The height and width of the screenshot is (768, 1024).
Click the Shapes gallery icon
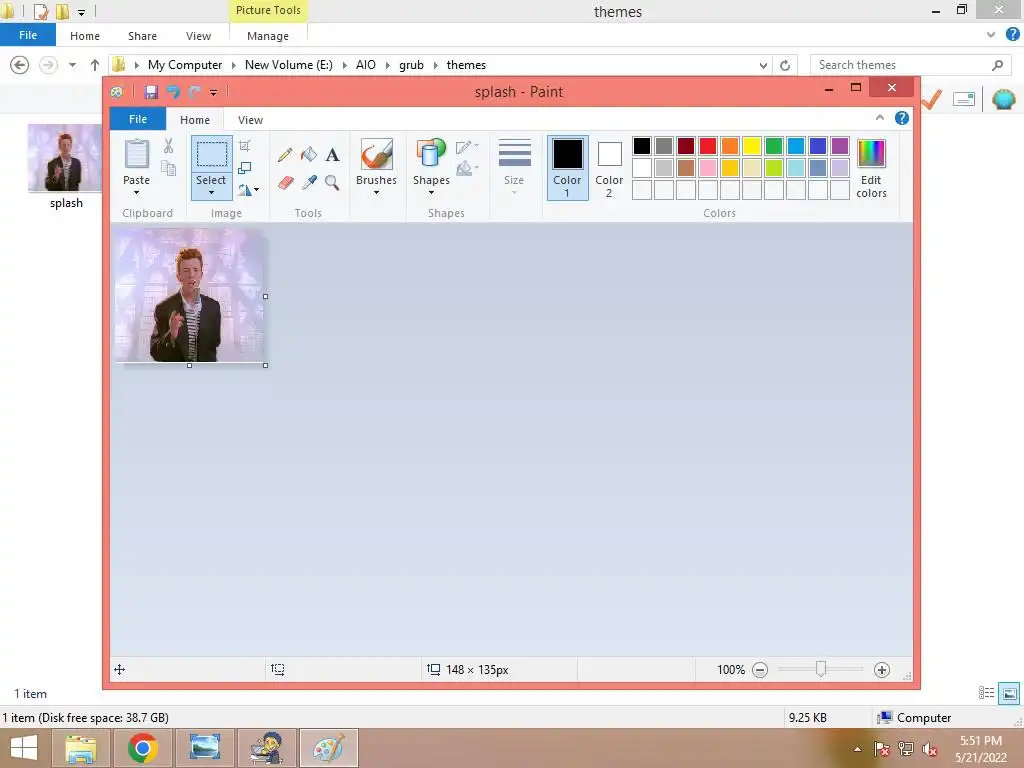click(x=431, y=154)
